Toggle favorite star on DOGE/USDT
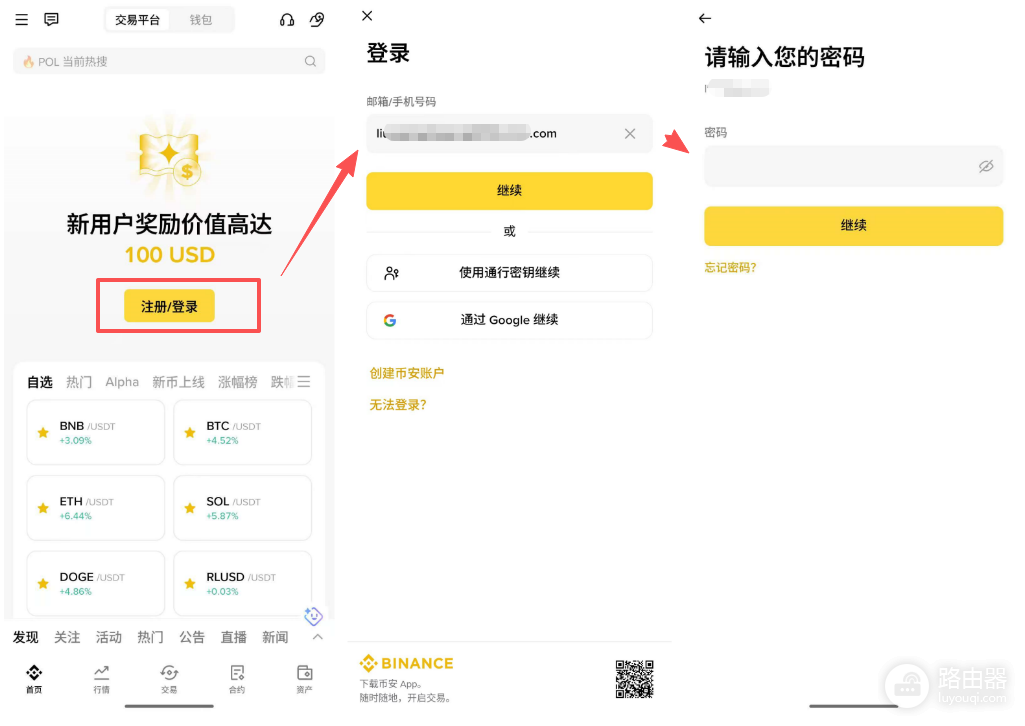This screenshot has height=726, width=1025. 43,584
